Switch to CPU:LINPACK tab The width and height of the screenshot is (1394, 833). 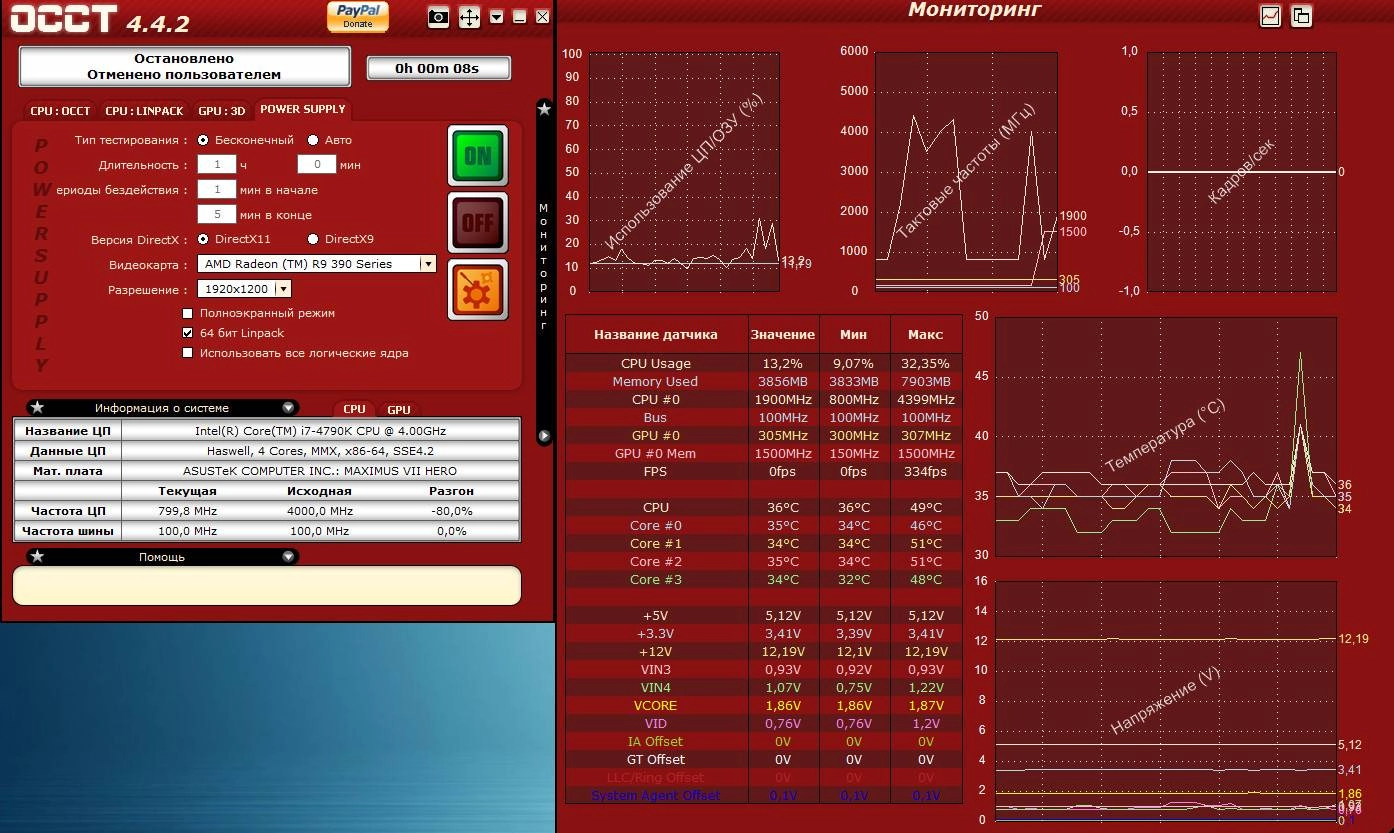tap(145, 111)
